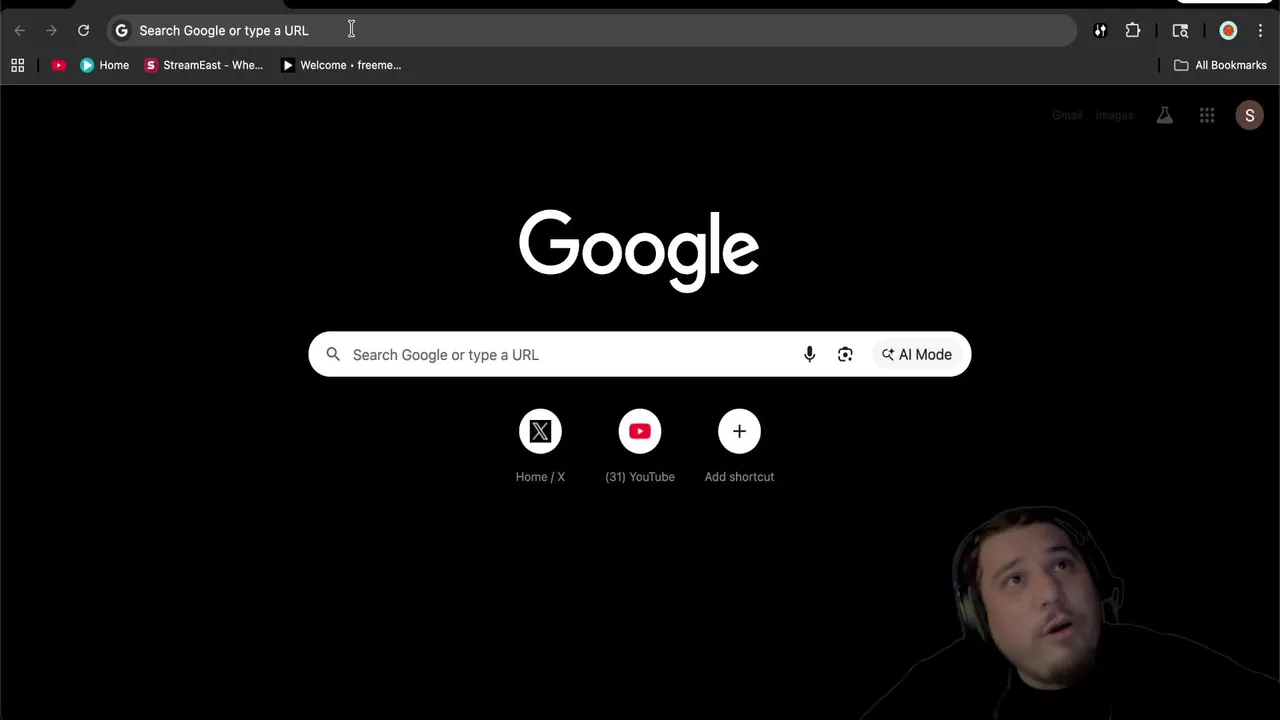Click the magnifier icon in search box
The width and height of the screenshot is (1280, 720).
pyautogui.click(x=333, y=354)
